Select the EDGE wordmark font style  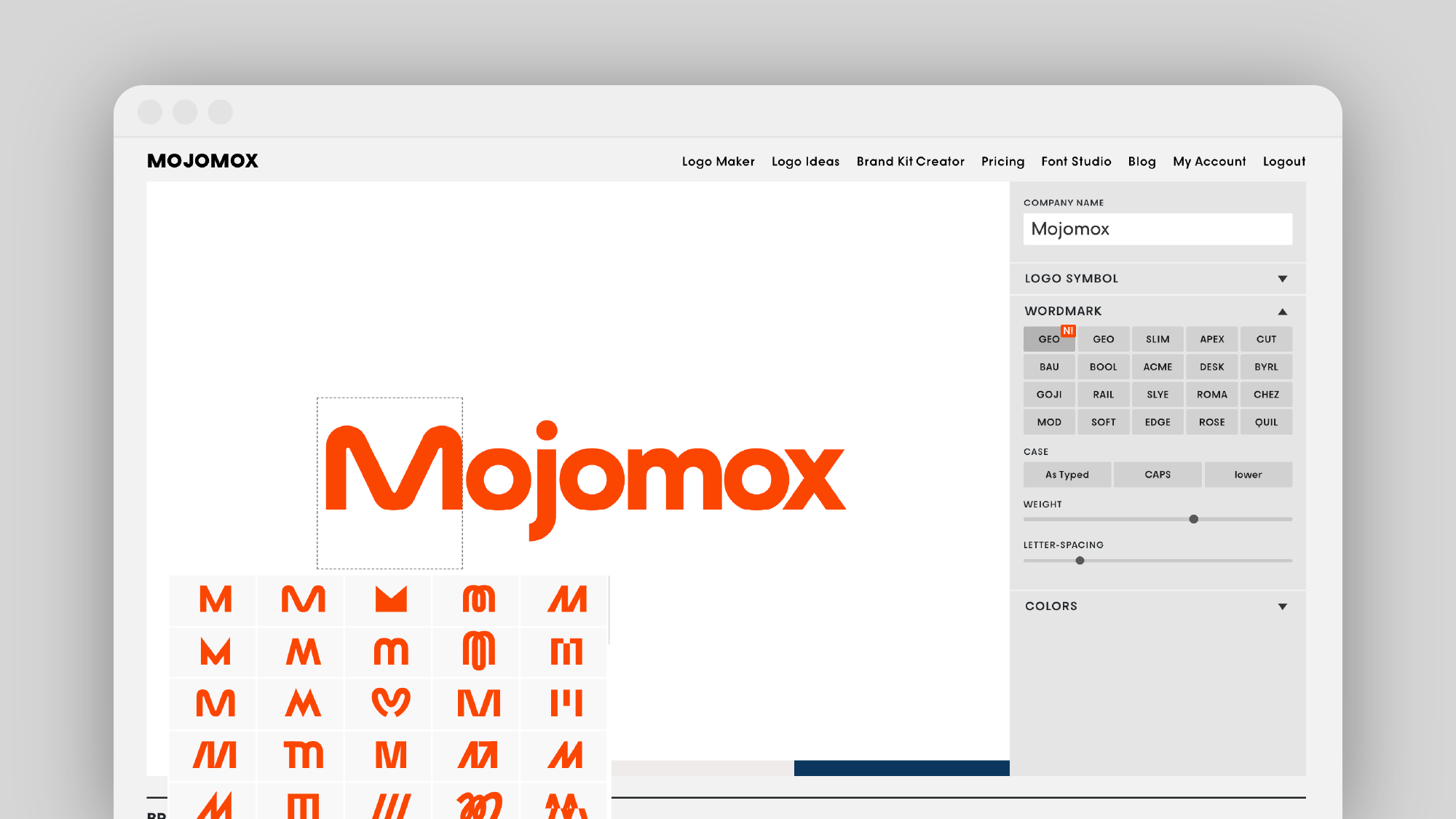point(1157,421)
